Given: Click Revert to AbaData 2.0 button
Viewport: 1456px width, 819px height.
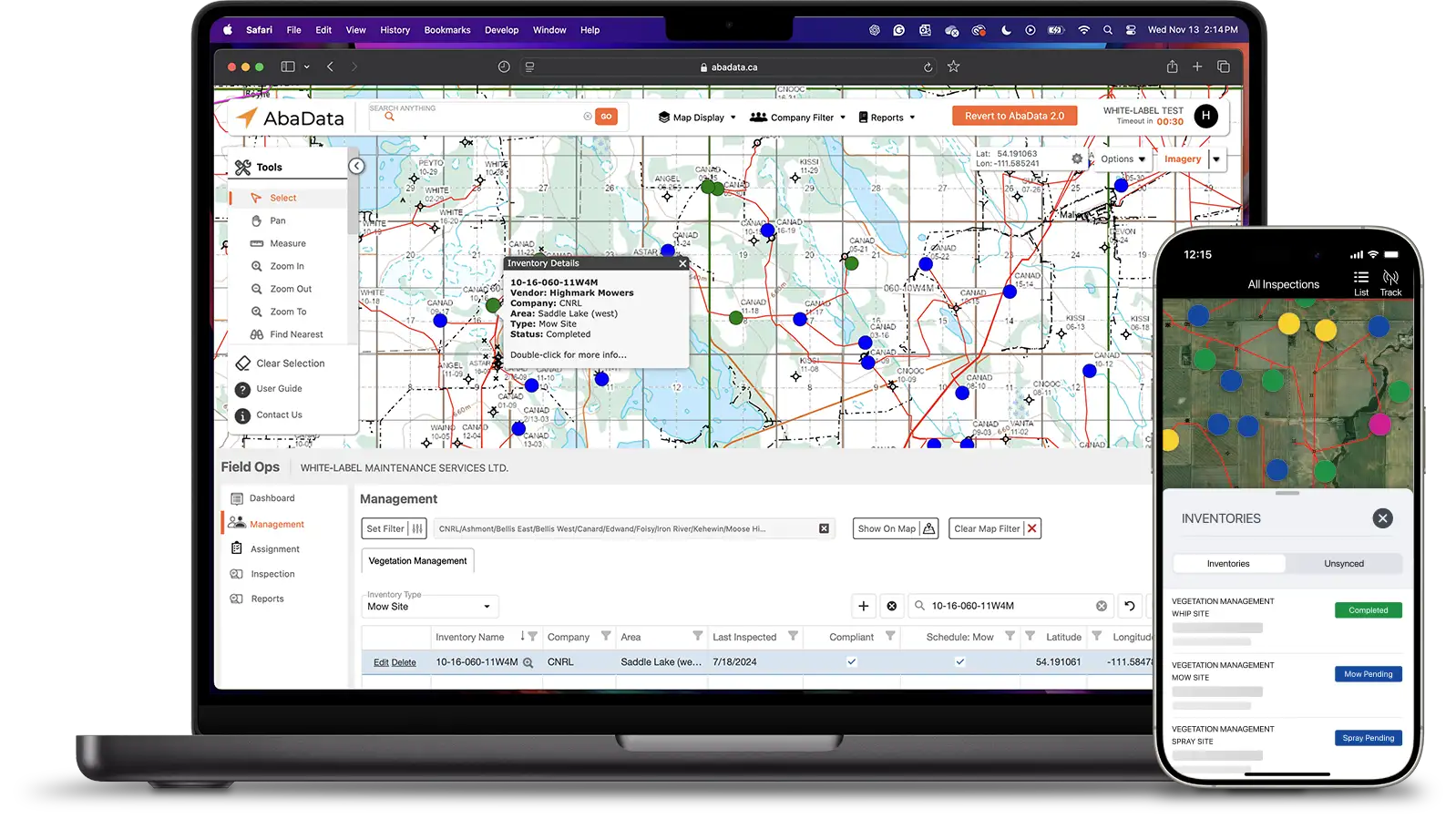Looking at the screenshot, I should [x=1014, y=116].
